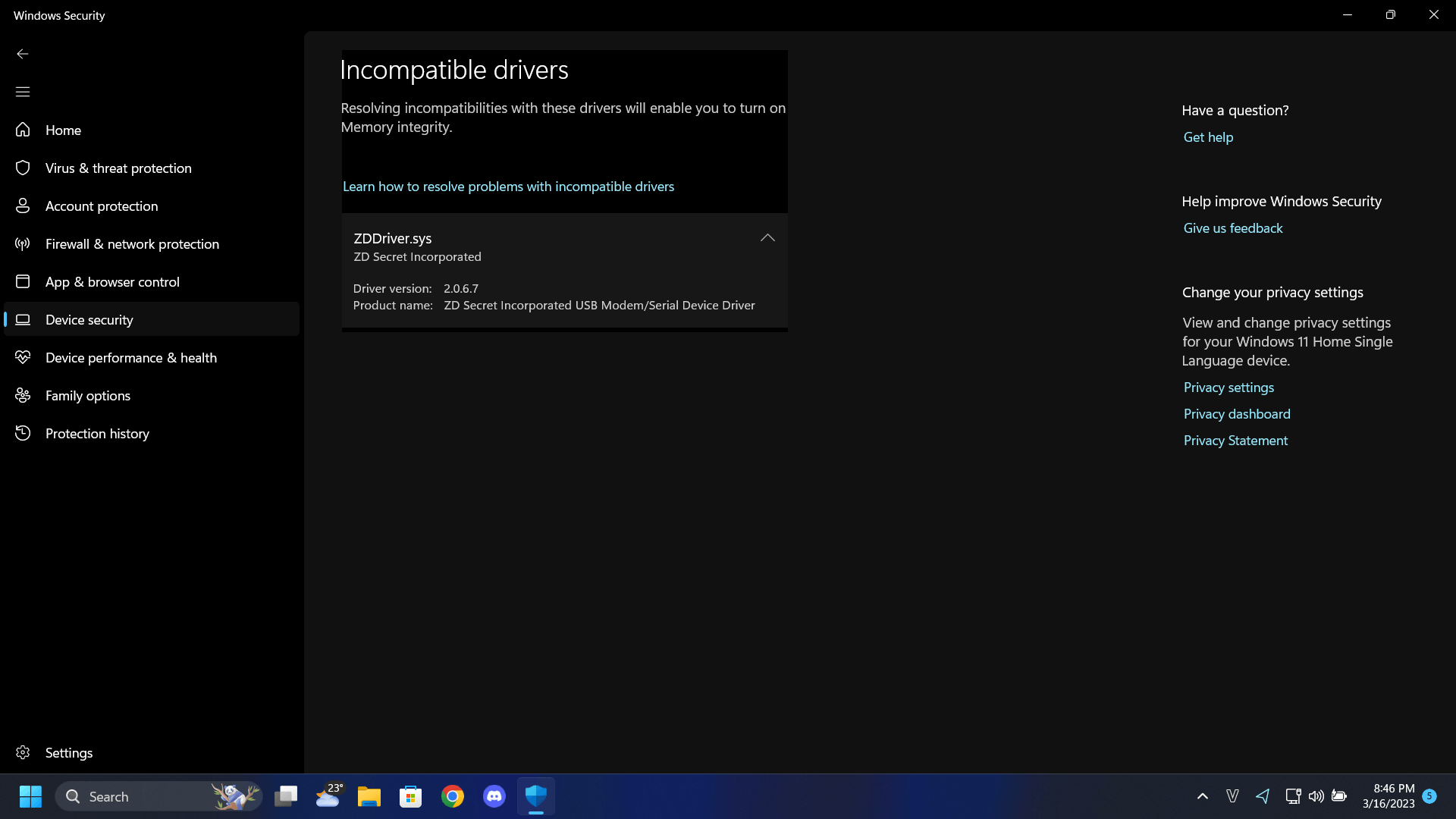Open the hamburger navigation menu
The width and height of the screenshot is (1456, 819).
(23, 92)
